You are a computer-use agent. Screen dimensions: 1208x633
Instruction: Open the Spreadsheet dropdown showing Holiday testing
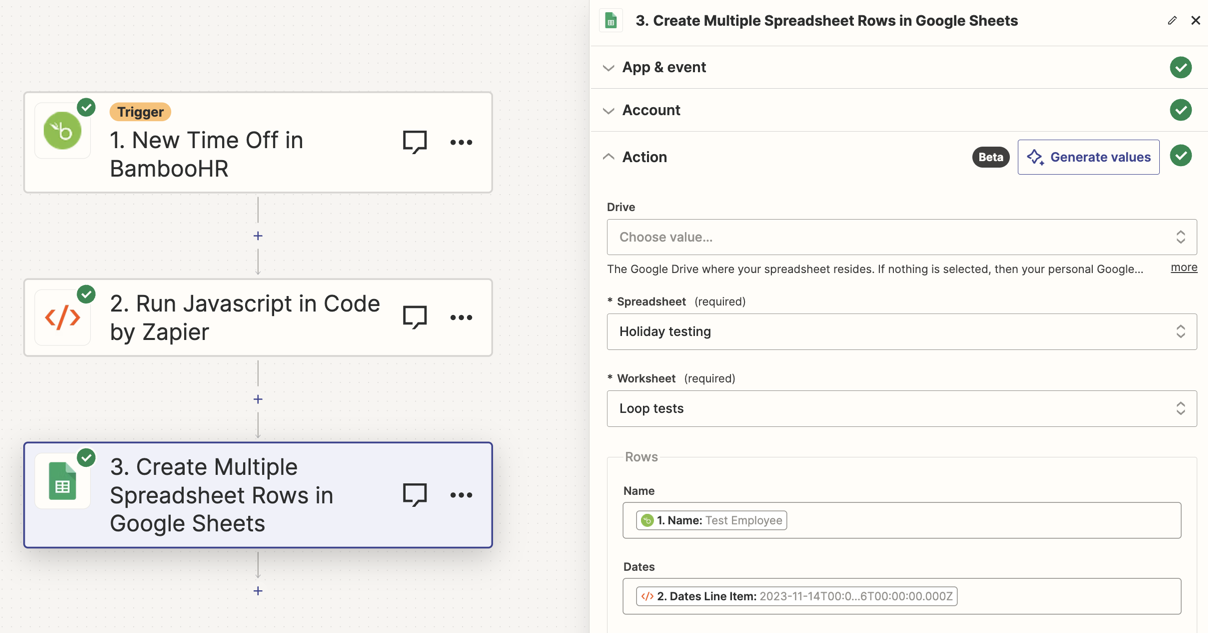pos(902,331)
